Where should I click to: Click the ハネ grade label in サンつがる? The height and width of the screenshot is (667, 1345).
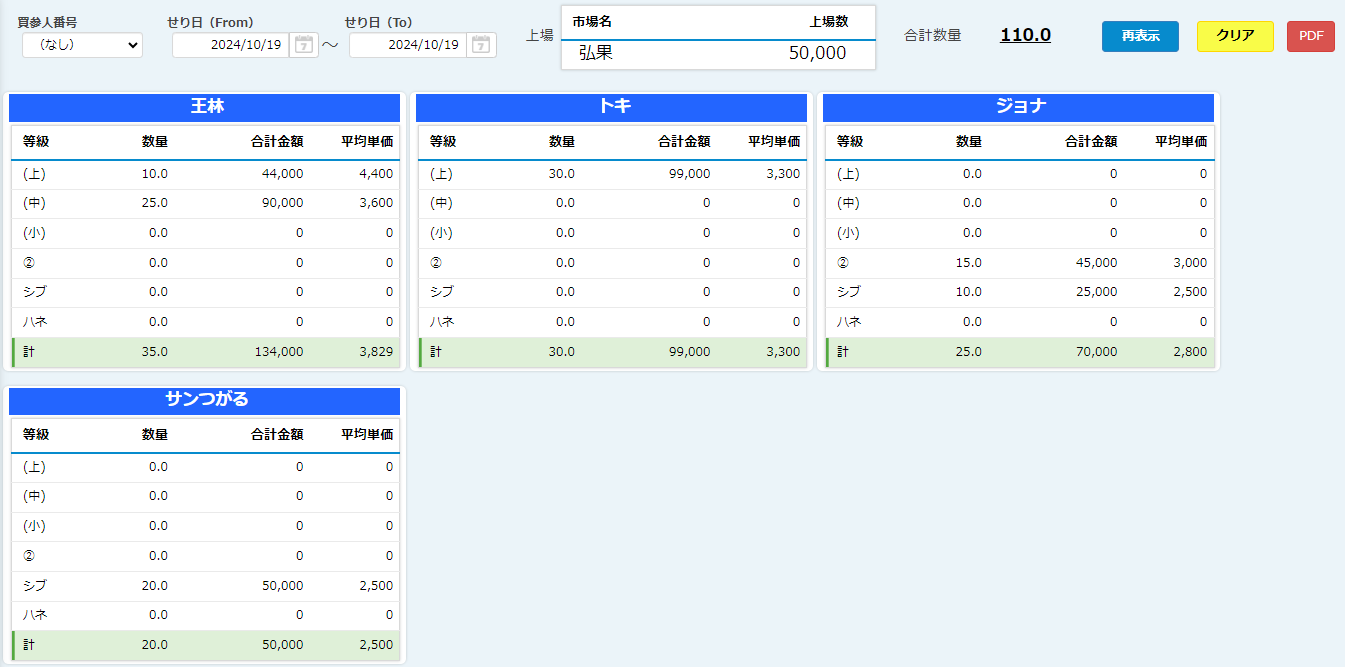[35, 615]
